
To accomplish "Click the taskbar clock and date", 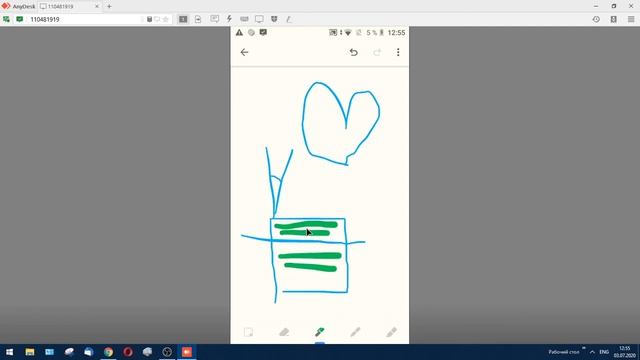I will pyautogui.click(x=624, y=352).
